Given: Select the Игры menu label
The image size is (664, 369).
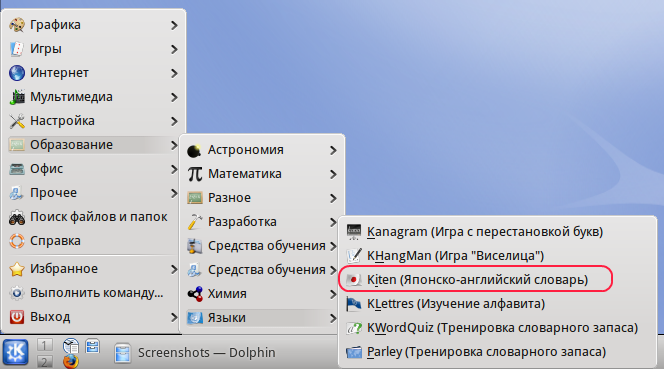Looking at the screenshot, I should (46, 49).
